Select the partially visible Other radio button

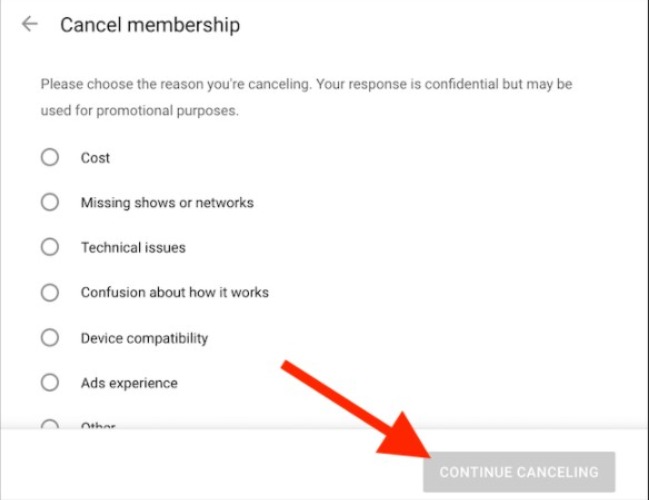point(50,425)
